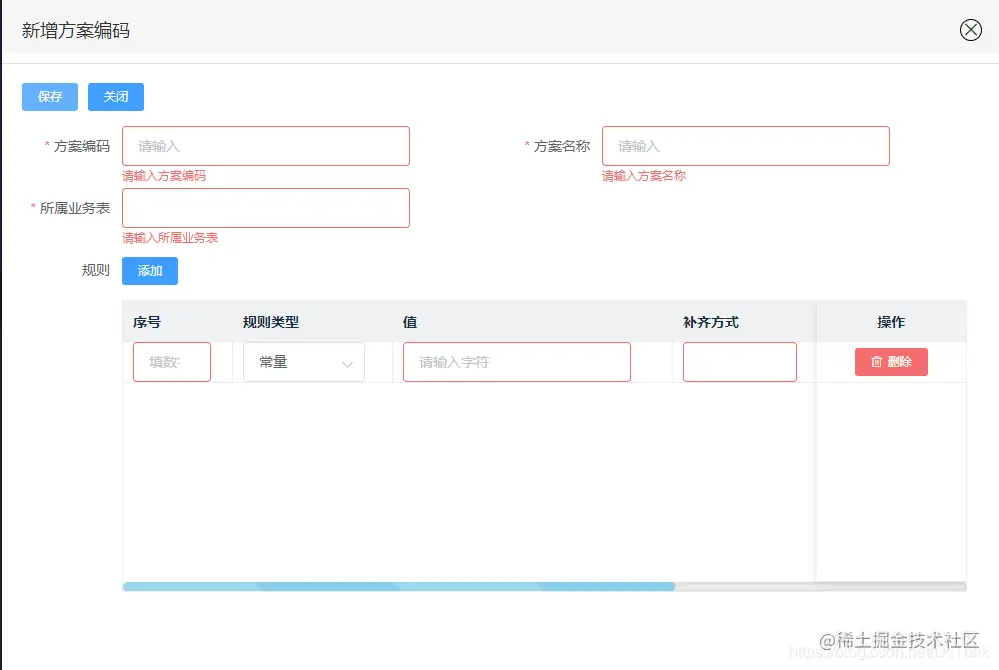Focus the 方案名称 input field
This screenshot has width=999, height=670.
[x=745, y=146]
